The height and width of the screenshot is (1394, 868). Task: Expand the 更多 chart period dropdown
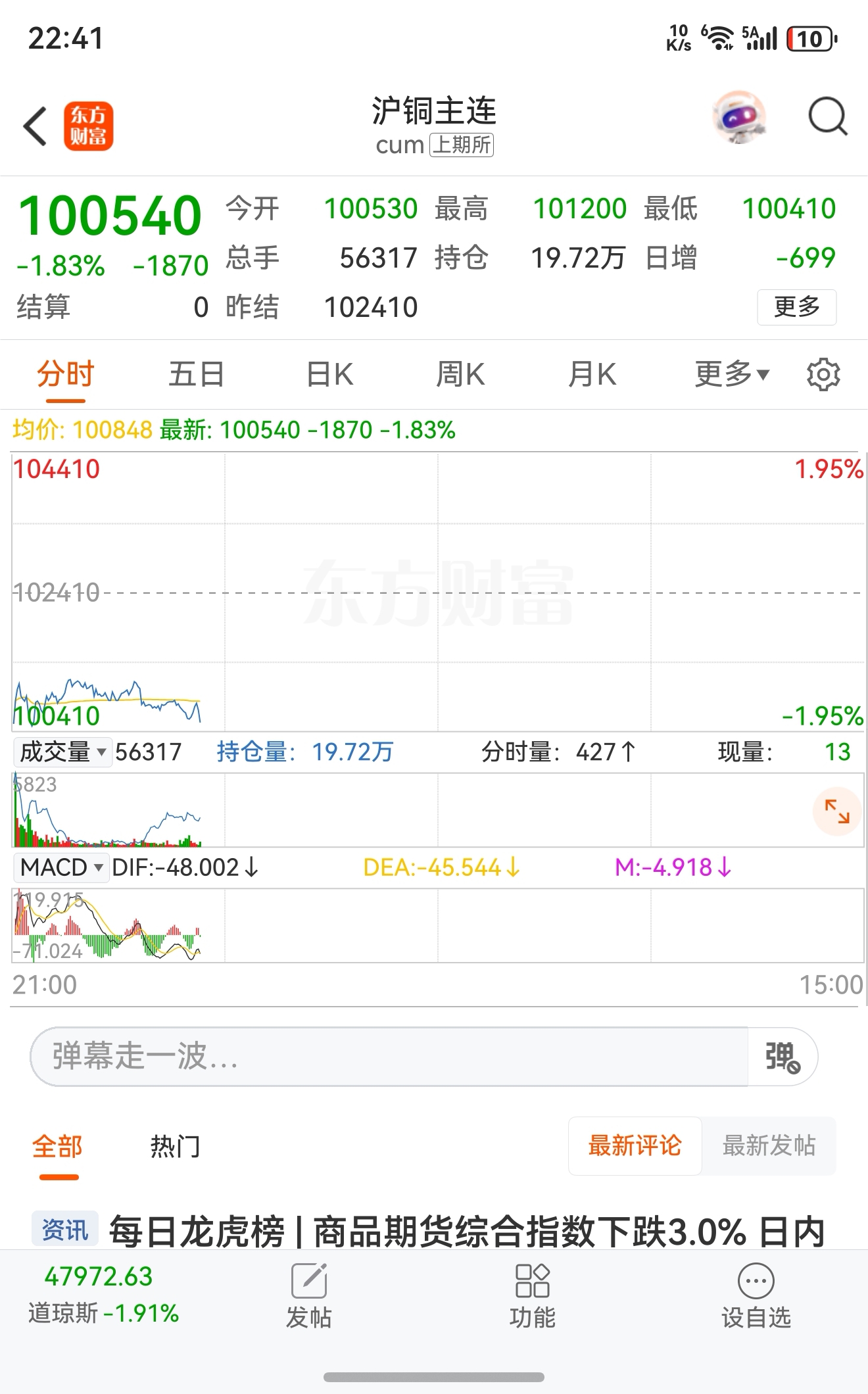click(x=731, y=375)
